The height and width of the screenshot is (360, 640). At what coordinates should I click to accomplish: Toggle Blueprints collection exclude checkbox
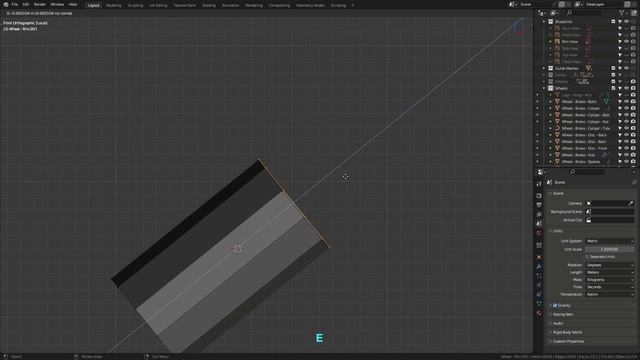(613, 22)
